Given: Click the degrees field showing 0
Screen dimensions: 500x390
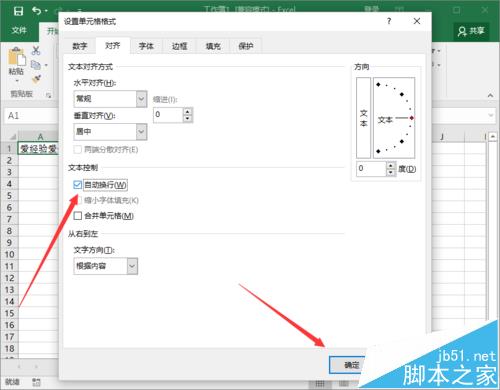Looking at the screenshot, I should (371, 169).
